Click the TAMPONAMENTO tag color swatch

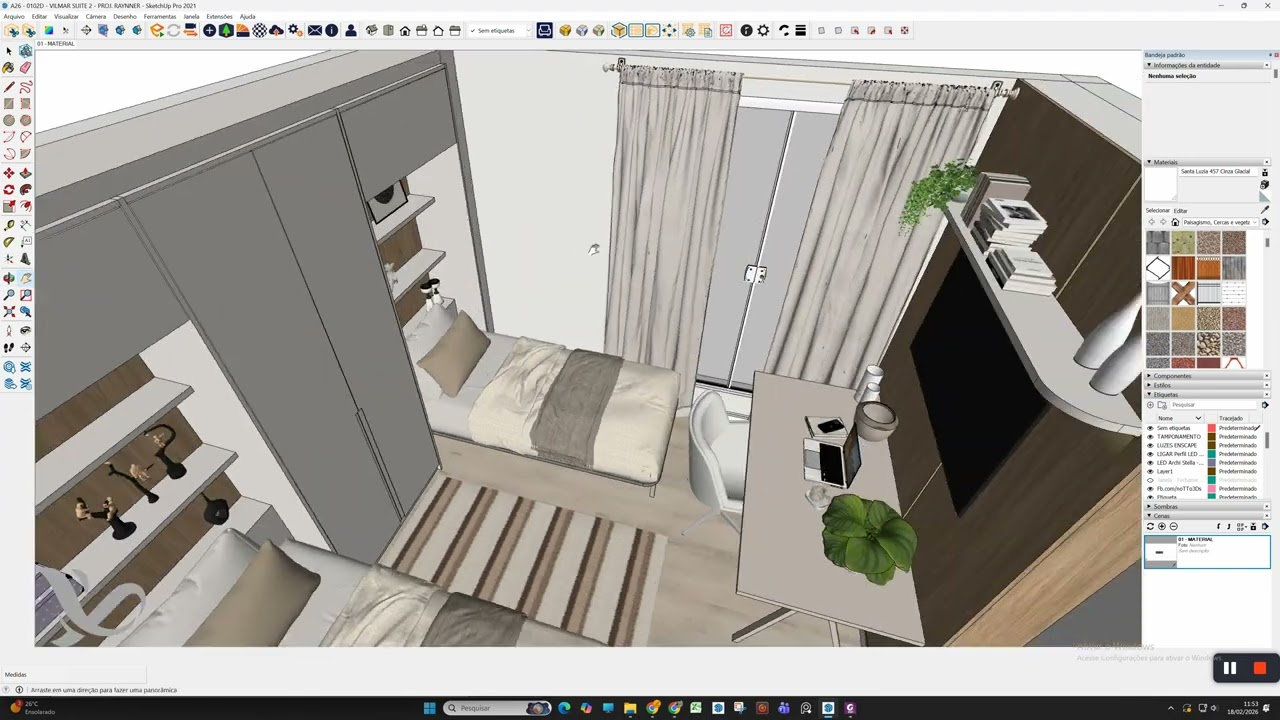(x=1211, y=437)
